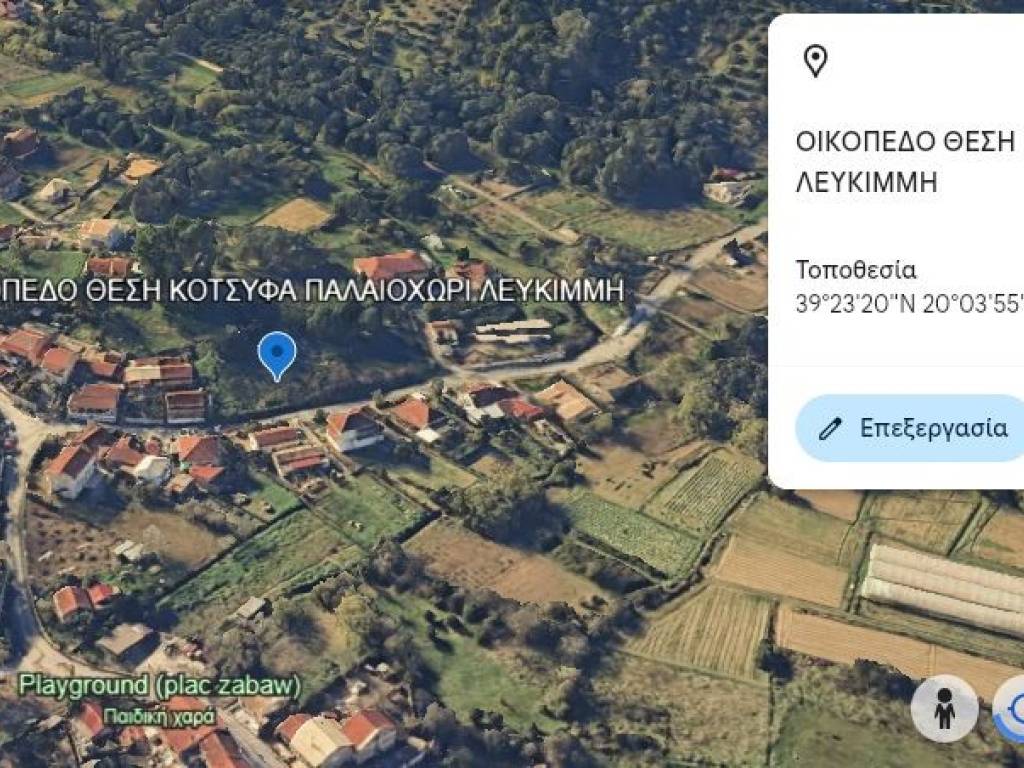Click the pencil icon beside Επεξεργασία

[830, 429]
